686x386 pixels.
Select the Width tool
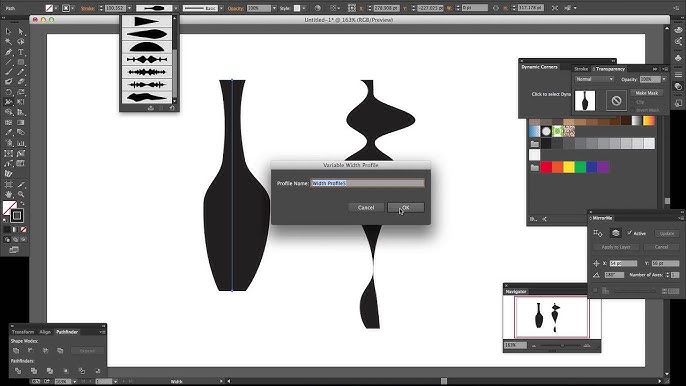point(8,102)
